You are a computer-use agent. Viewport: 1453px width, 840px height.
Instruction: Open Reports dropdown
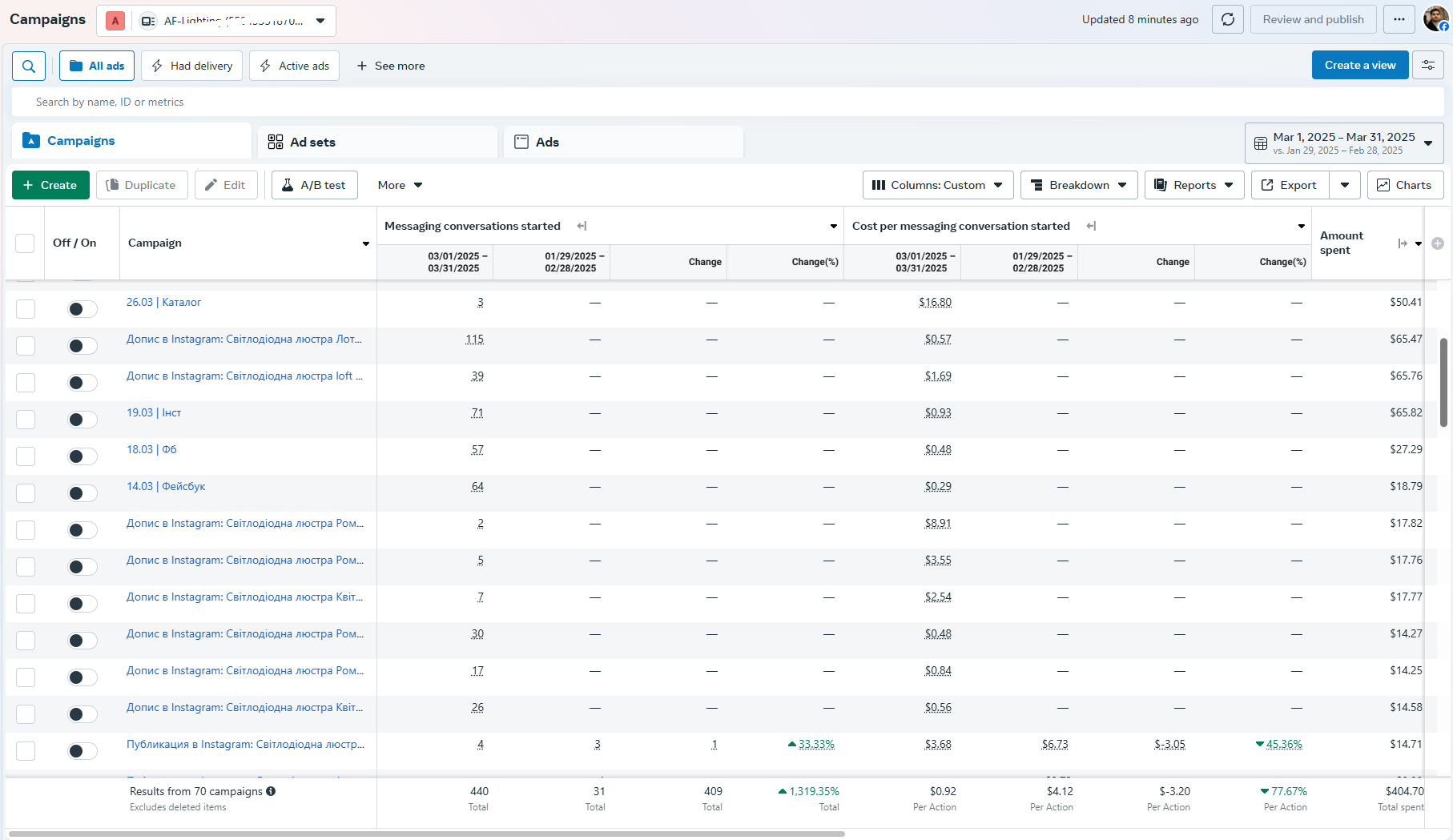click(1194, 185)
